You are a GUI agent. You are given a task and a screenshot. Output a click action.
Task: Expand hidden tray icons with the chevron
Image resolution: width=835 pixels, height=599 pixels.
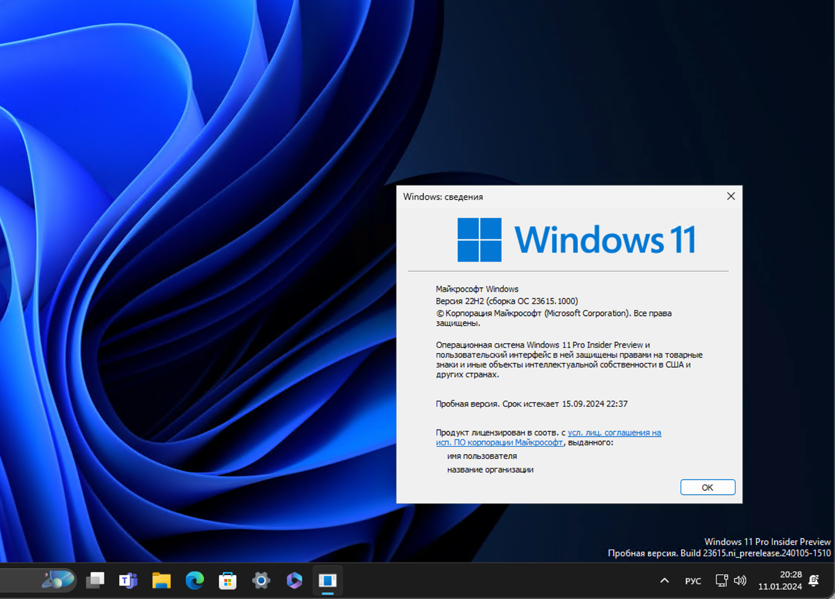(664, 579)
